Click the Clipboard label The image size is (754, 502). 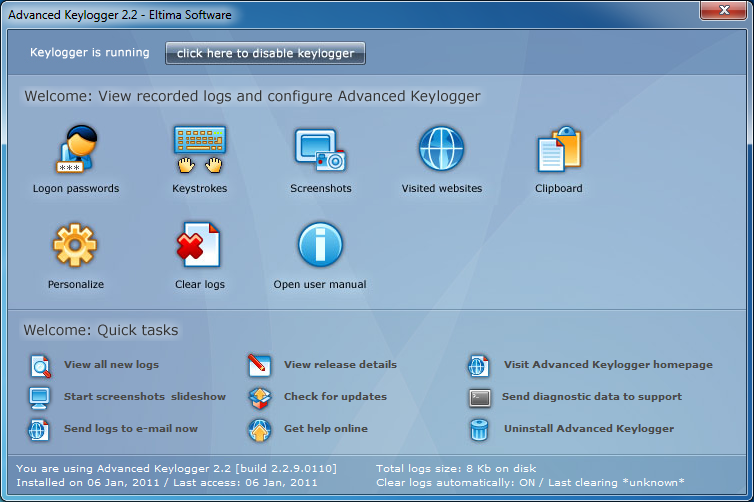(x=559, y=188)
